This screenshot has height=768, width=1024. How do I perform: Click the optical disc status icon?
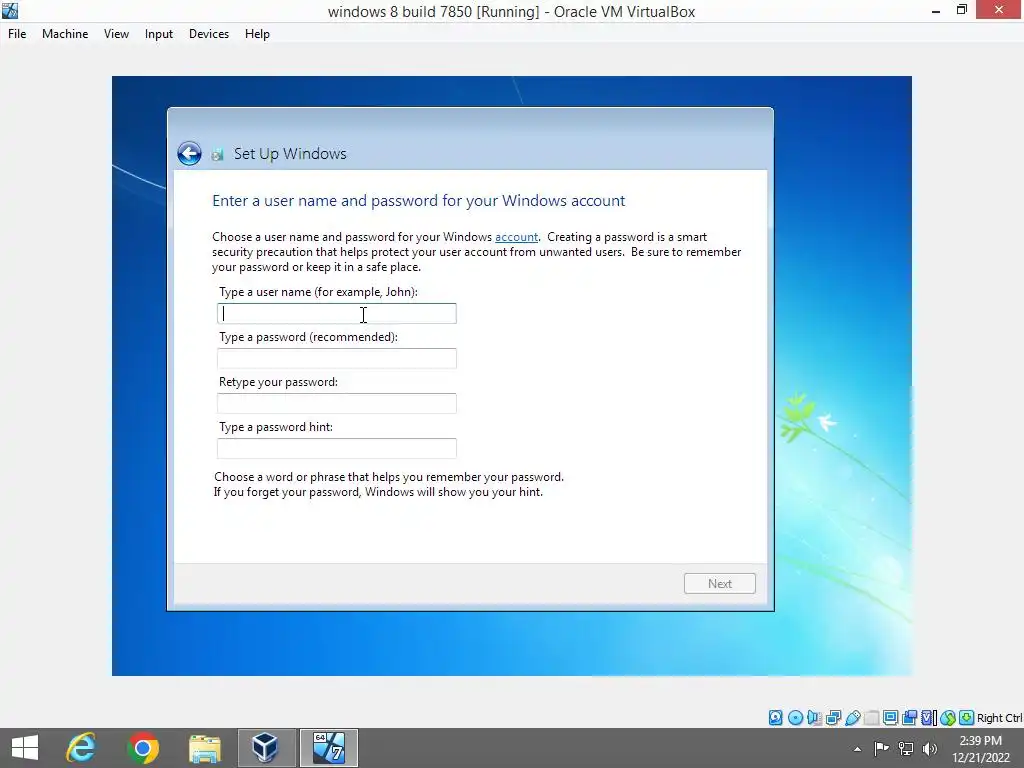[795, 718]
